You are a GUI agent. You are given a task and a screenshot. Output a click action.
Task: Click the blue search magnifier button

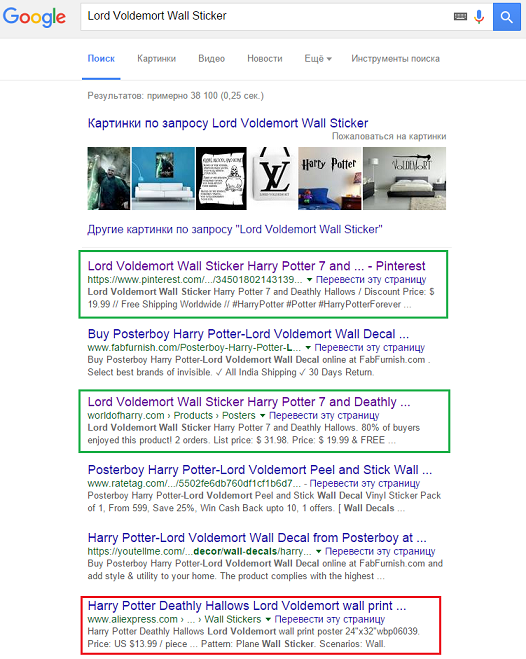507,17
